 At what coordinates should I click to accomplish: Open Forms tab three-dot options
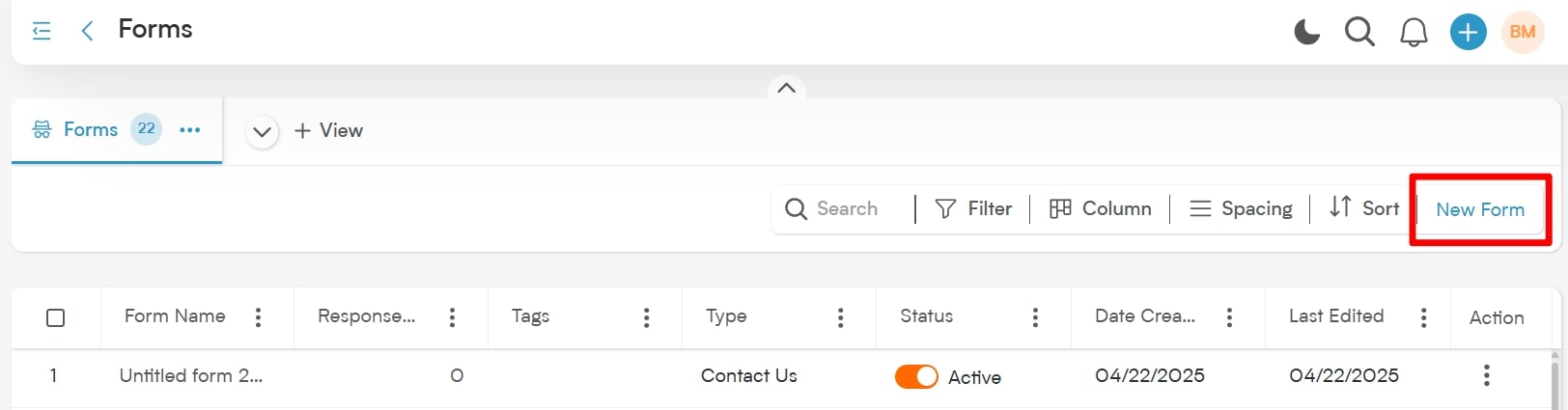click(x=190, y=129)
